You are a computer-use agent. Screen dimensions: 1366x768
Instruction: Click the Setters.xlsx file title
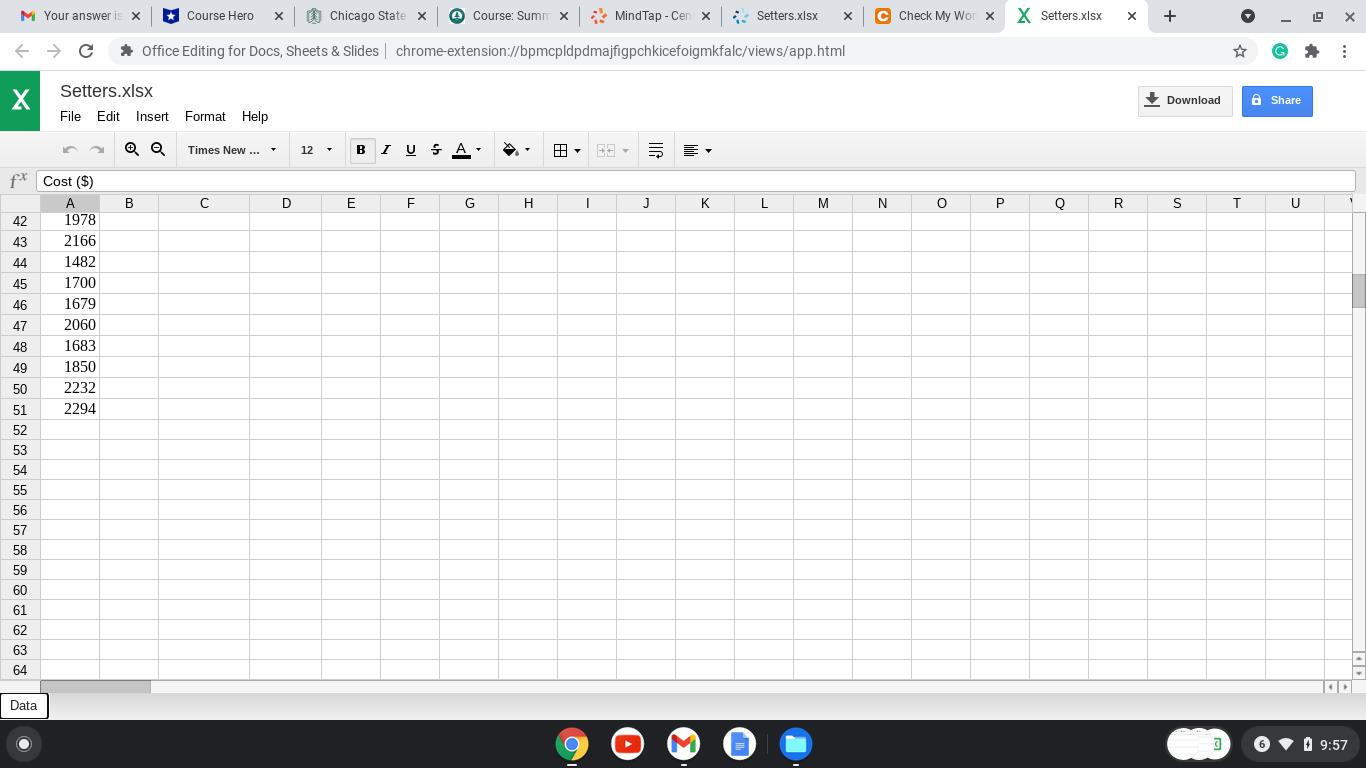tap(106, 91)
